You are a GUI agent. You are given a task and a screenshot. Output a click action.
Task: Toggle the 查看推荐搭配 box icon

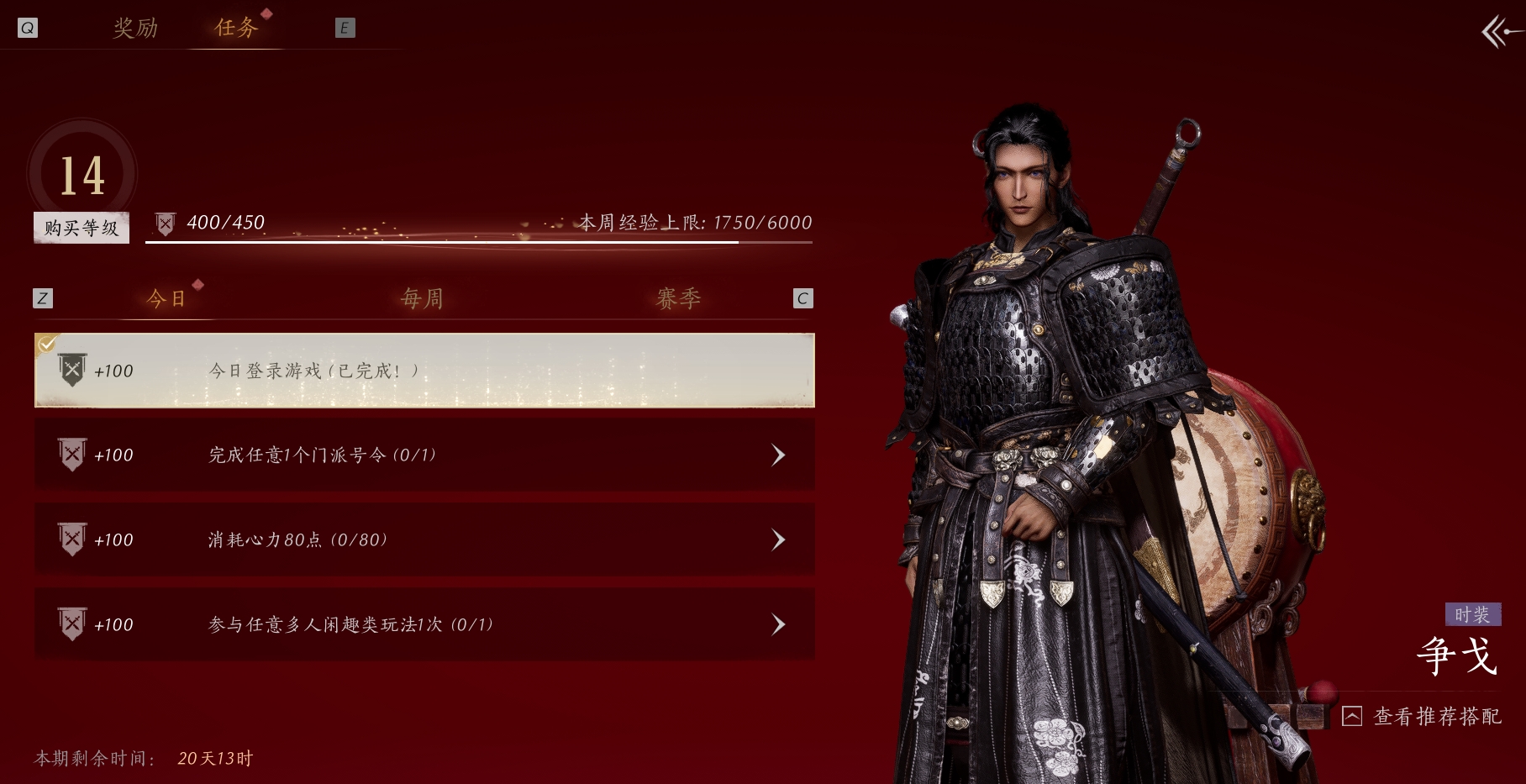point(1351,716)
